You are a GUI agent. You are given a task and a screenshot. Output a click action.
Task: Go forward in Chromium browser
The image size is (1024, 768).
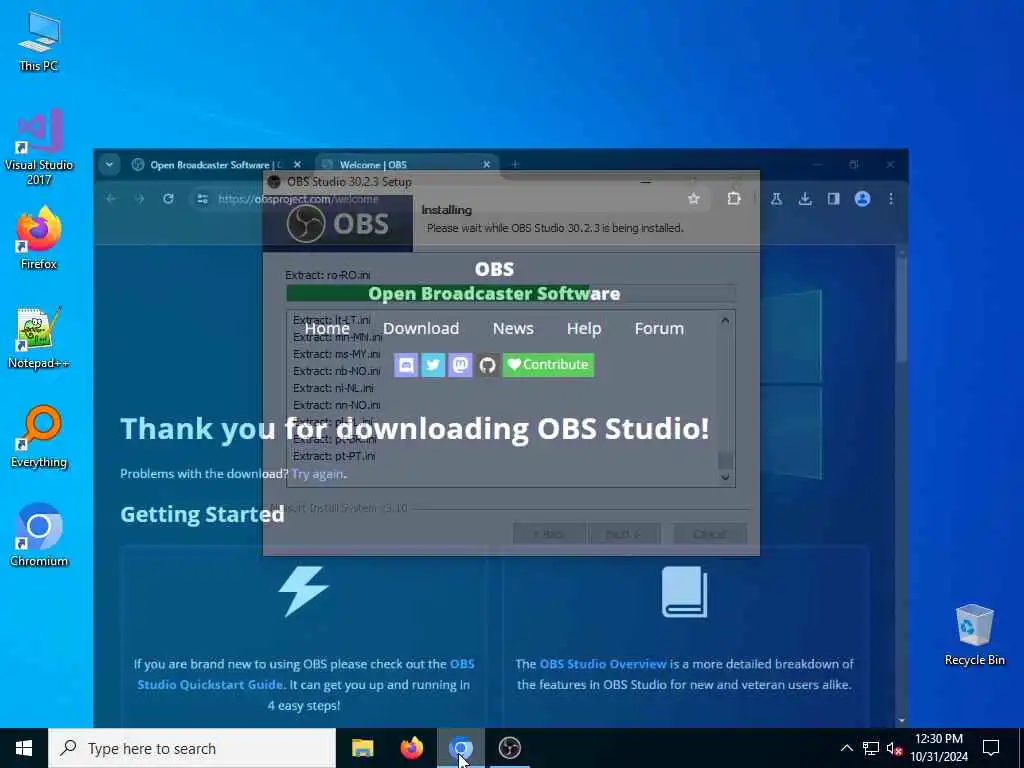(x=139, y=199)
